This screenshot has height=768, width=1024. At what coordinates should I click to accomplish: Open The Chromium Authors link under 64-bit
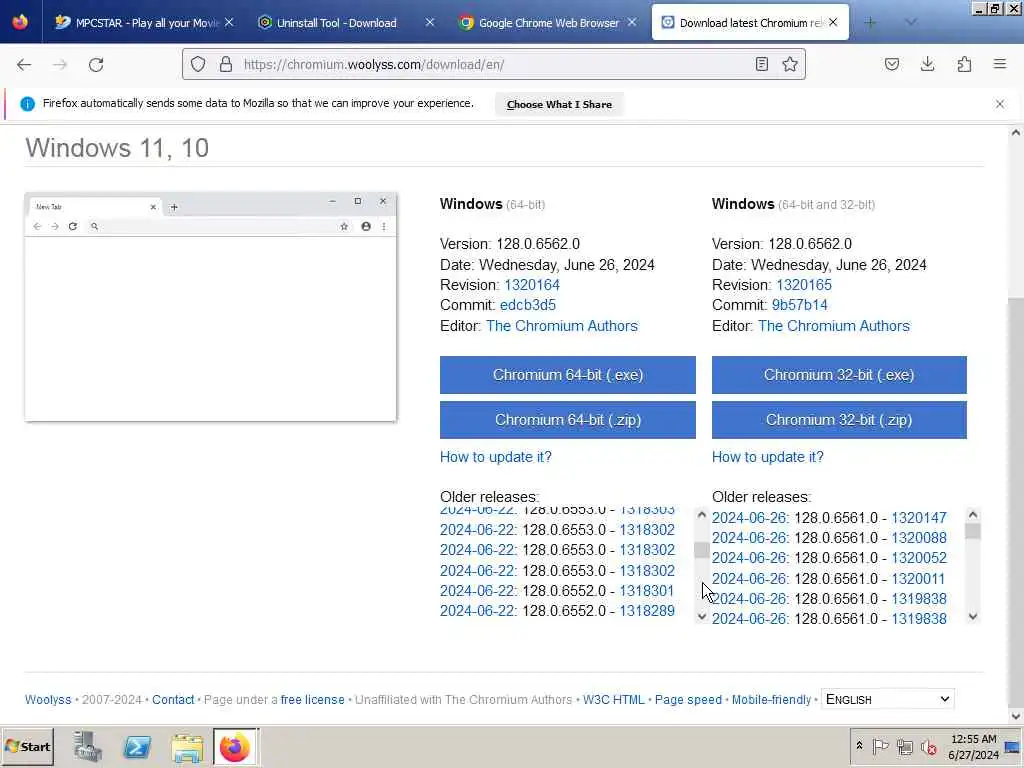[562, 326]
